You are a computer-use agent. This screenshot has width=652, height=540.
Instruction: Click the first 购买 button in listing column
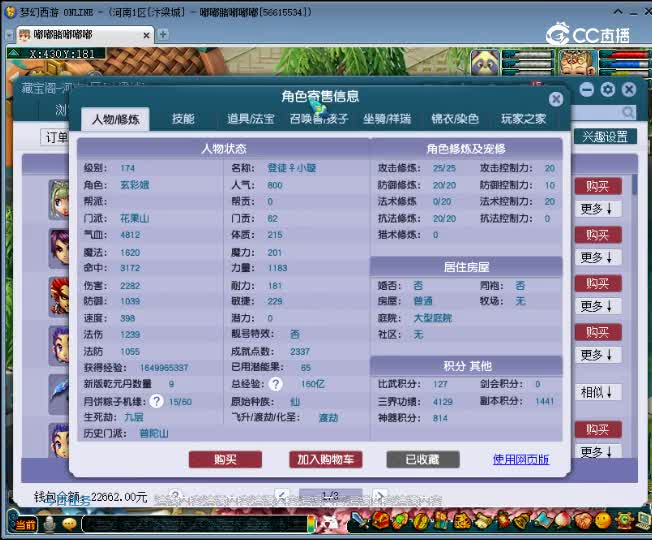pos(598,186)
